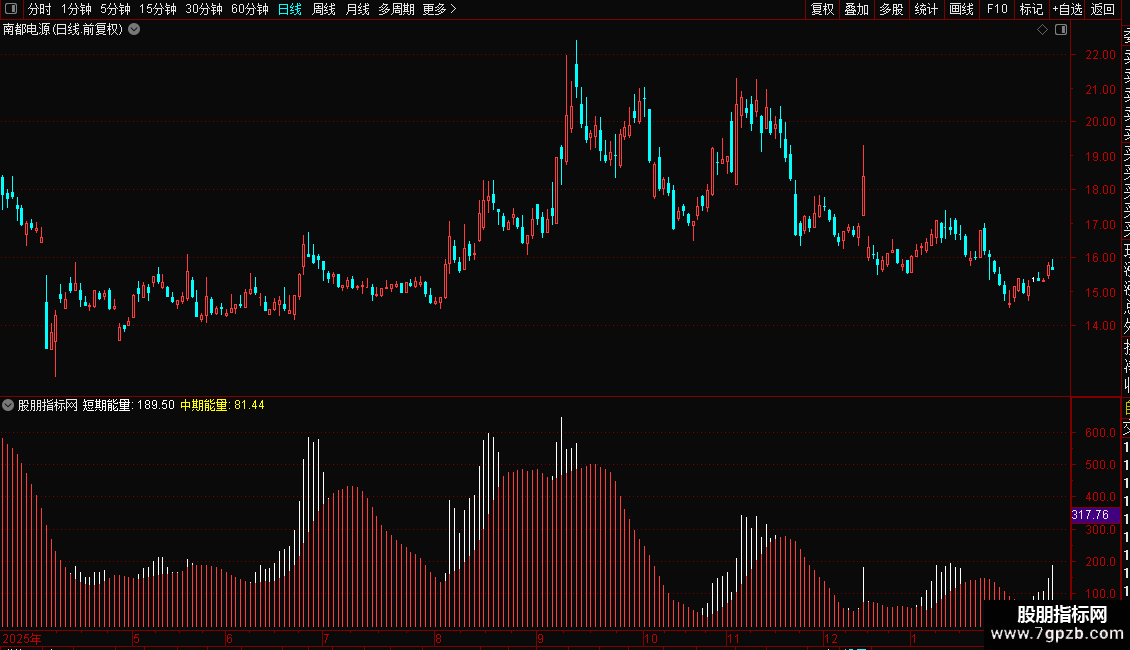This screenshot has width=1130, height=650.
Task: Click the 返回 back button
Action: click(1103, 9)
